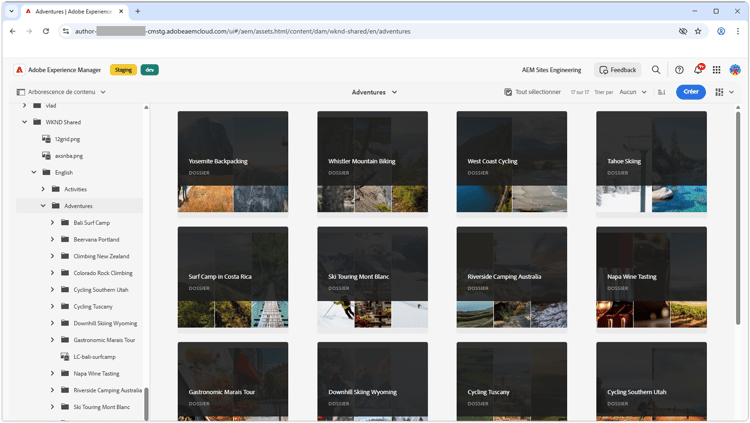This screenshot has height=423, width=750.
Task: Open the tab search dropdown in Chrome
Action: 11,11
